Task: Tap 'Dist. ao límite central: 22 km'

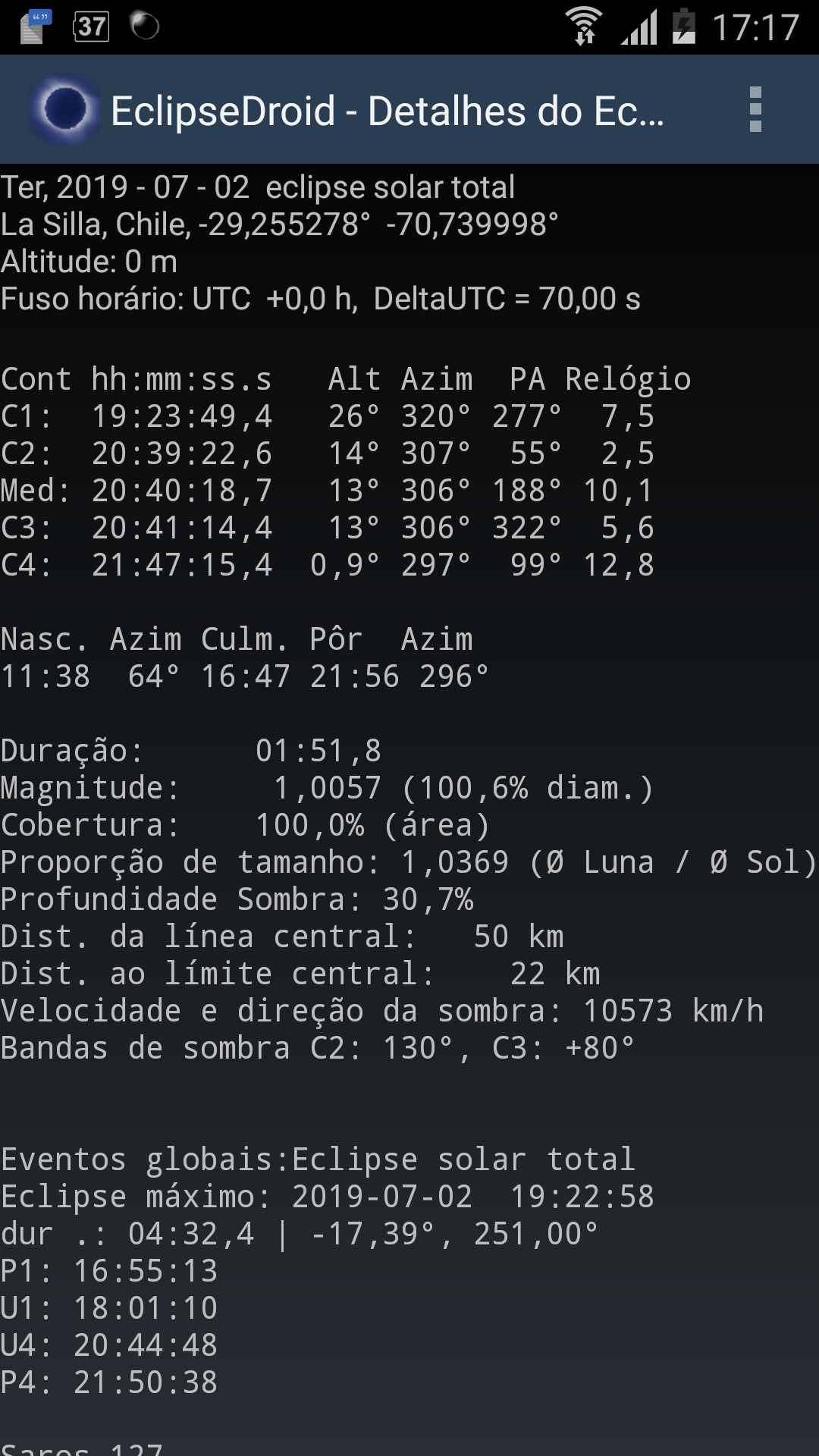Action: (300, 974)
